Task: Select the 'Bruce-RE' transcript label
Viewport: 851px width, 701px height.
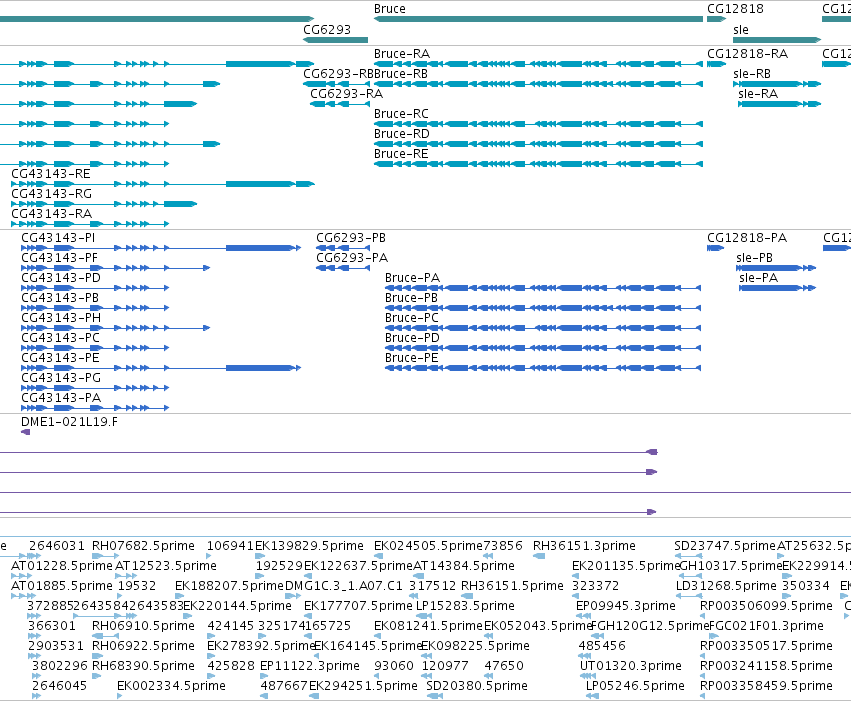Action: pos(401,154)
